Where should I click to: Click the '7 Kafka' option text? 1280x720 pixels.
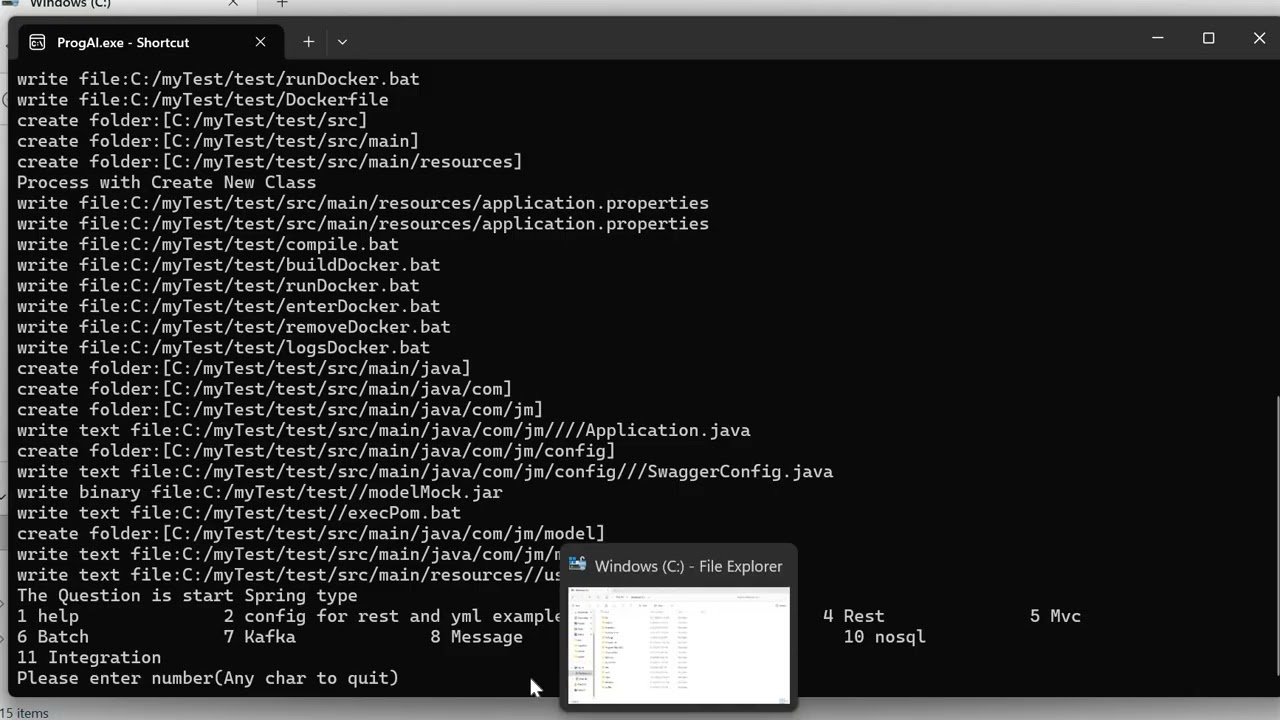260,637
